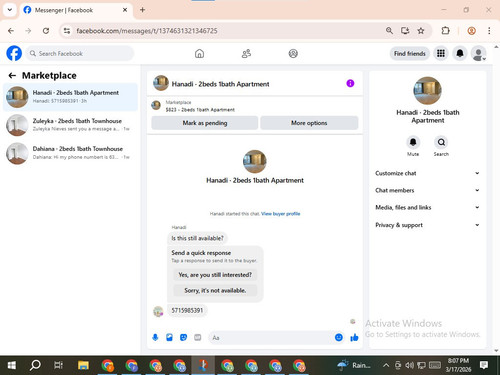Click the large listing photo in sidebar

click(427, 91)
